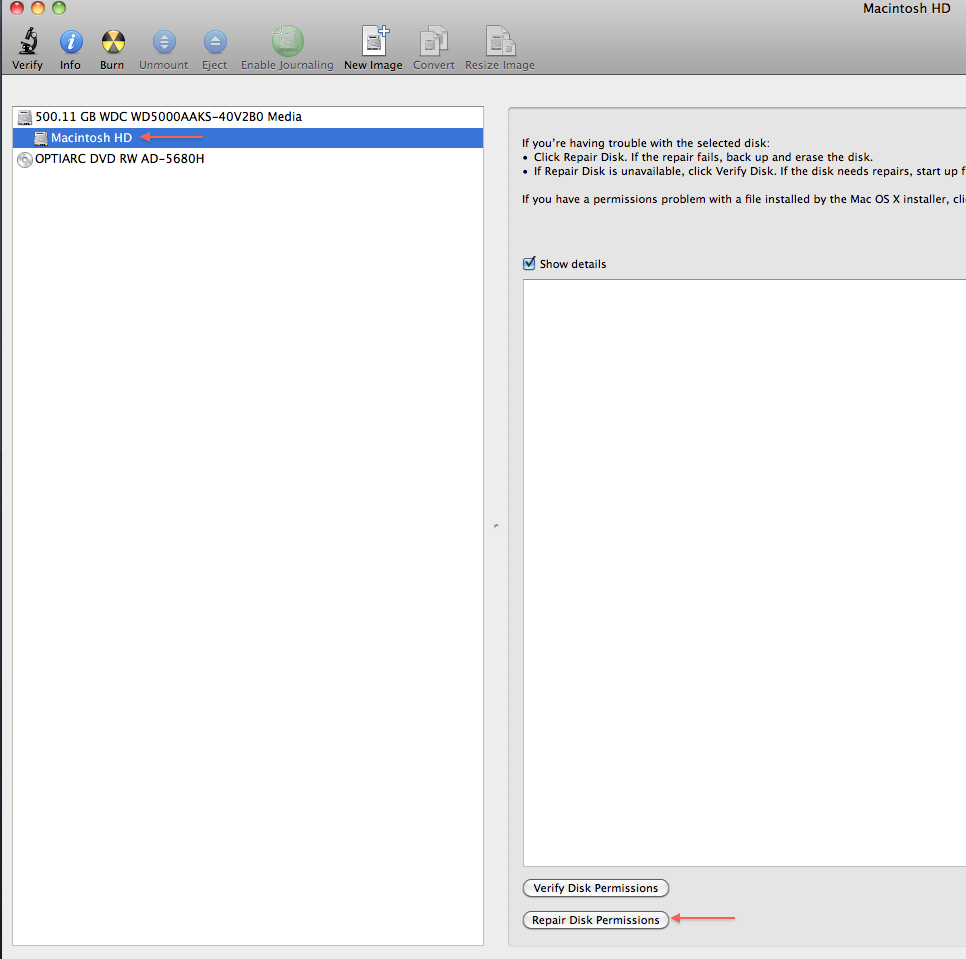The height and width of the screenshot is (959, 966).
Task: Select the 500.11 GB WDC disk
Action: tap(248, 117)
